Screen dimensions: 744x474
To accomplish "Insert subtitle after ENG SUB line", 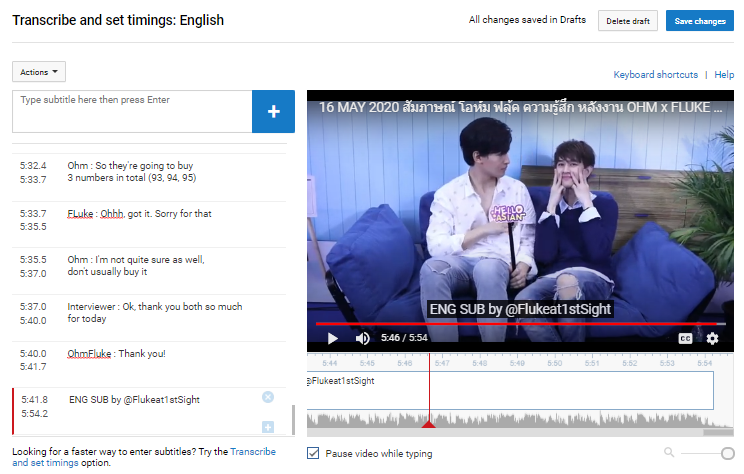I will pyautogui.click(x=268, y=427).
